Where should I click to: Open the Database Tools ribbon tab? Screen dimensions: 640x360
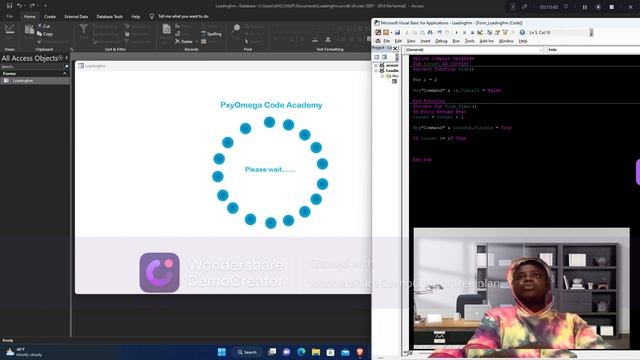point(109,16)
